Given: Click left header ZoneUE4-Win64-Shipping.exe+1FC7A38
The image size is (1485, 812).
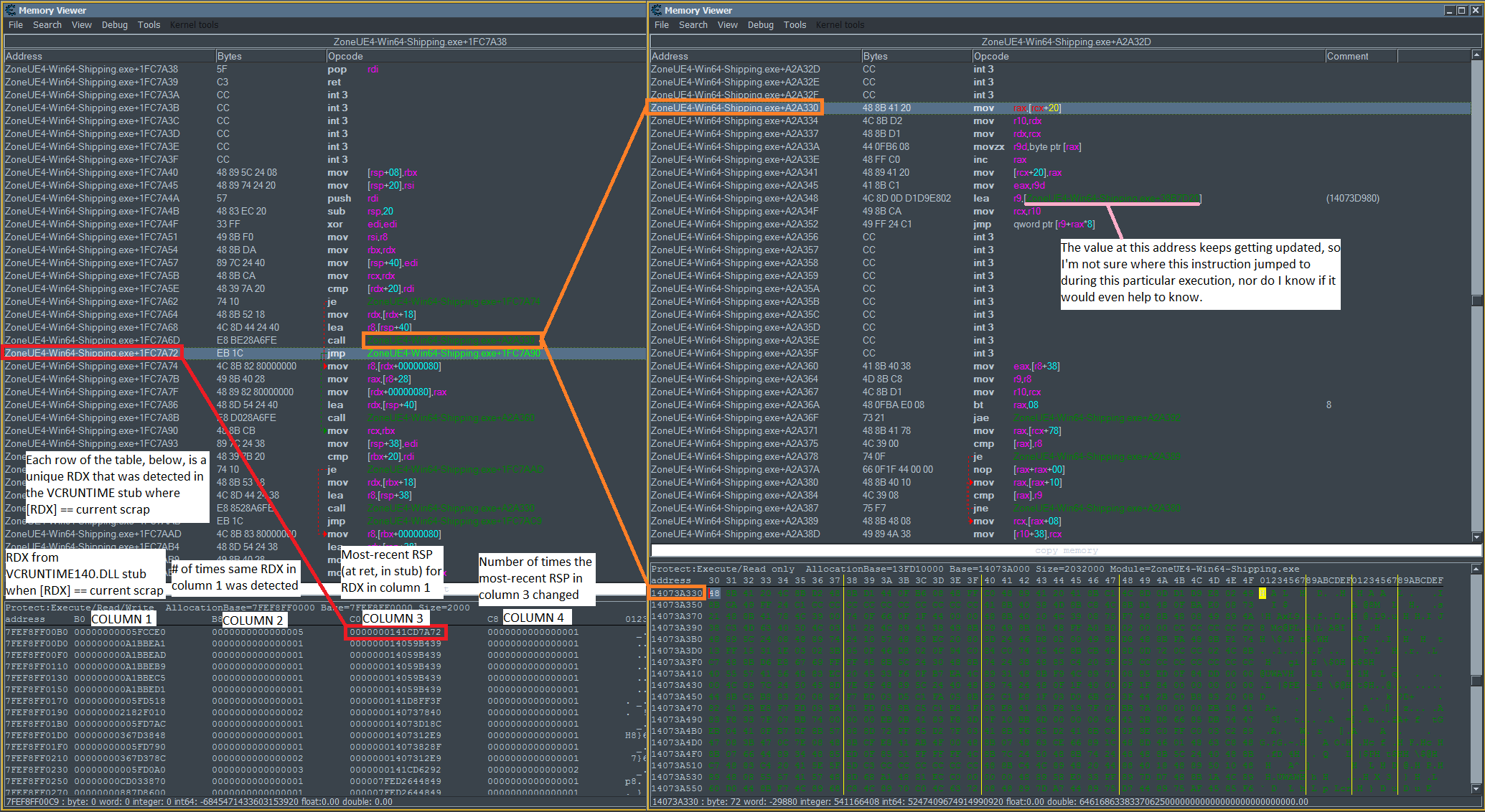Looking at the screenshot, I should pyautogui.click(x=420, y=42).
